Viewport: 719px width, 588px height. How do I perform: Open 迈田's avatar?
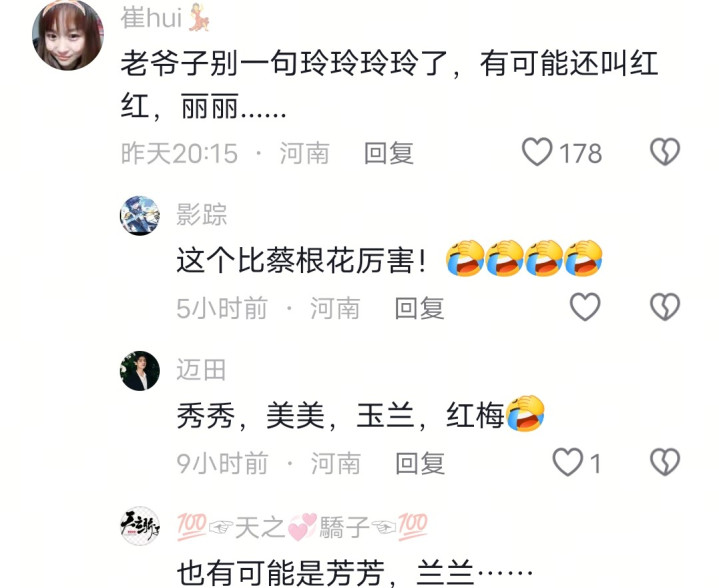(140, 371)
